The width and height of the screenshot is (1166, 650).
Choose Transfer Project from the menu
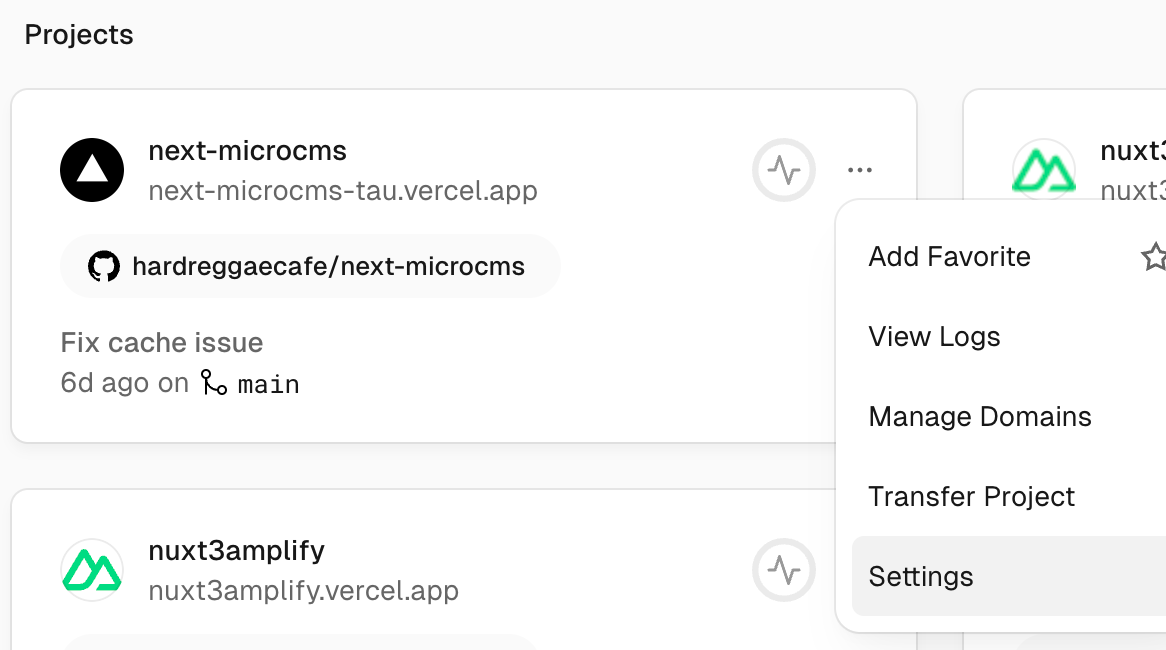tap(971, 497)
